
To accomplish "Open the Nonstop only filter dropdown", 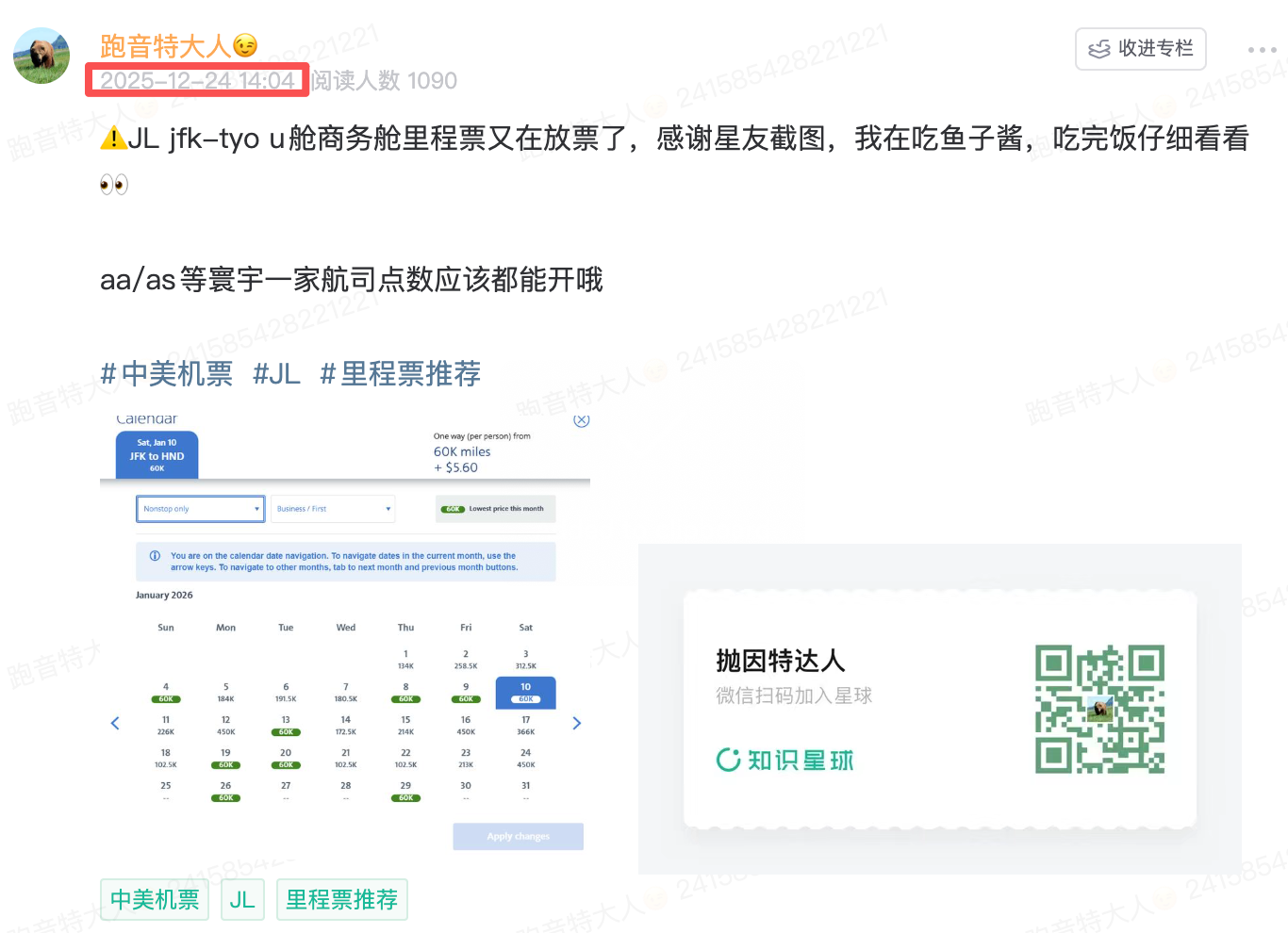I will click(200, 508).
